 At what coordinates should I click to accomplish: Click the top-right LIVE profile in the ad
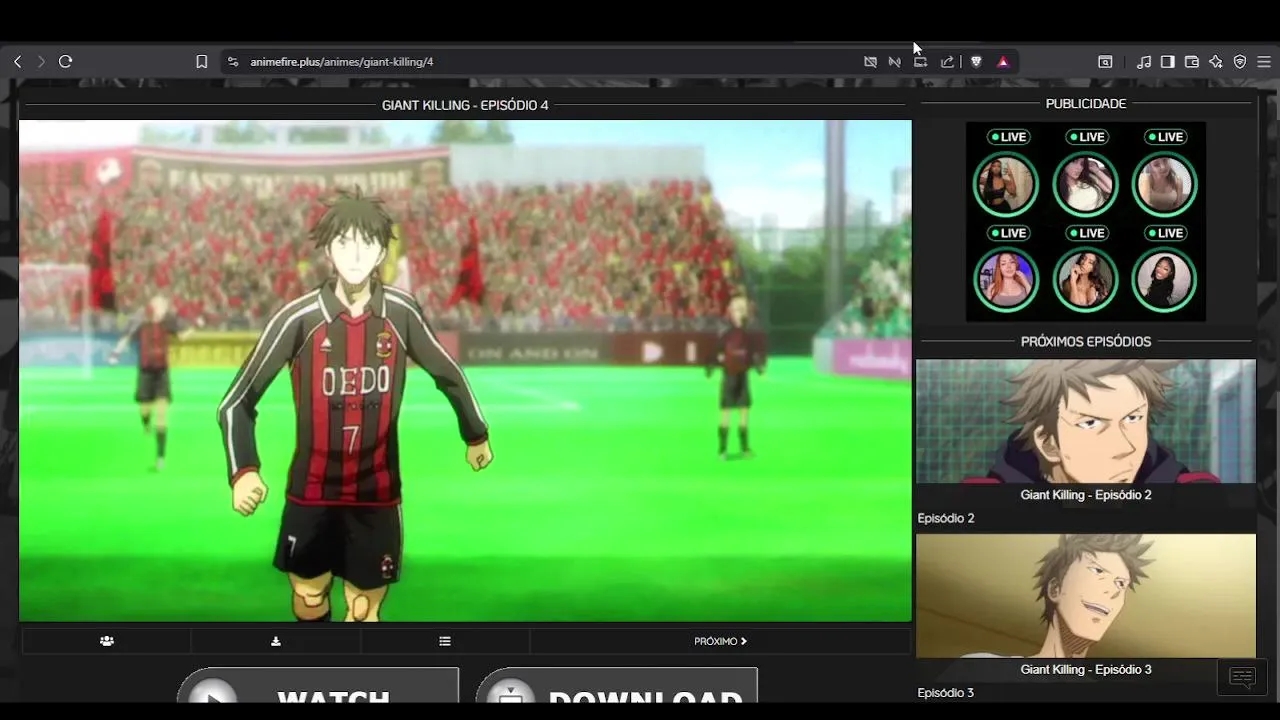click(1164, 184)
